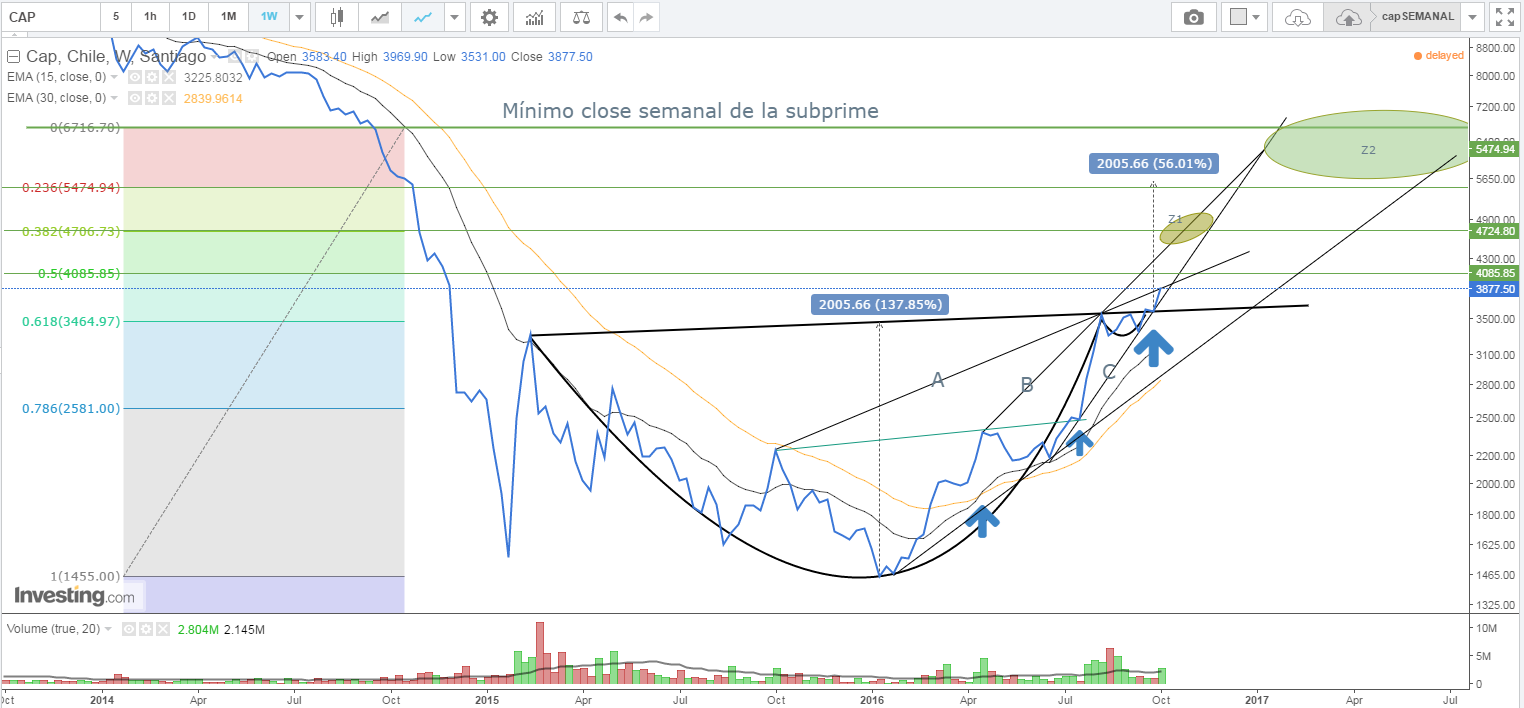
Task: Toggle visibility of Cap main series
Action: pos(235,56)
